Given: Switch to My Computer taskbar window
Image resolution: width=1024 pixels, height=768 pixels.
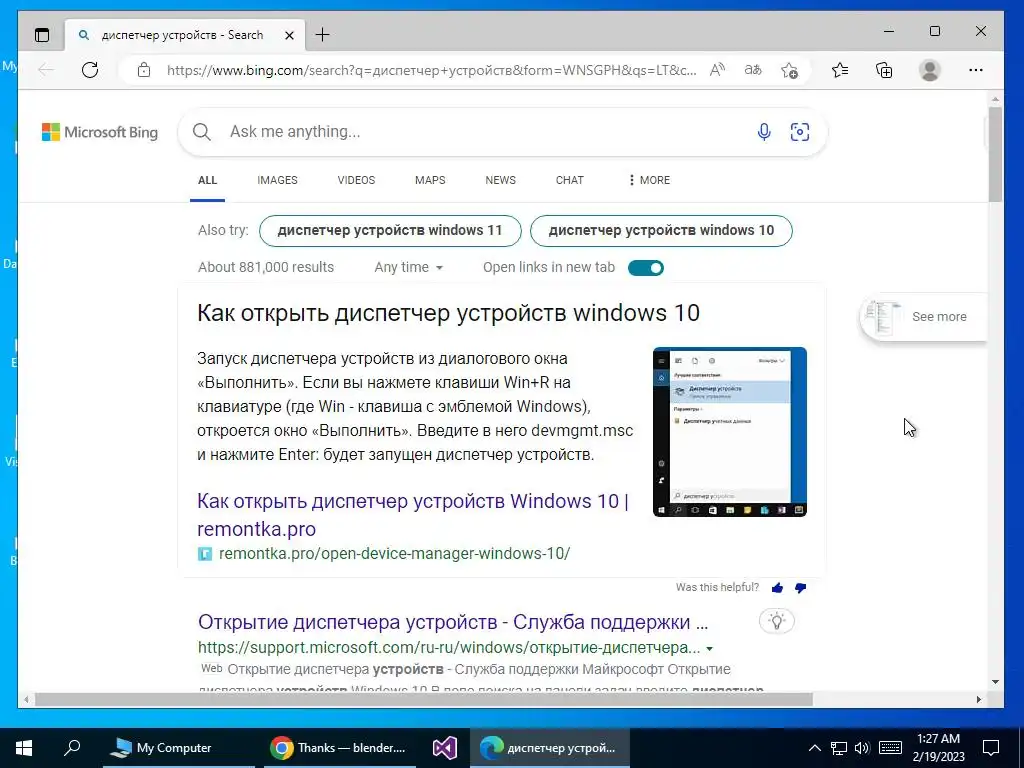Looking at the screenshot, I should [178, 748].
